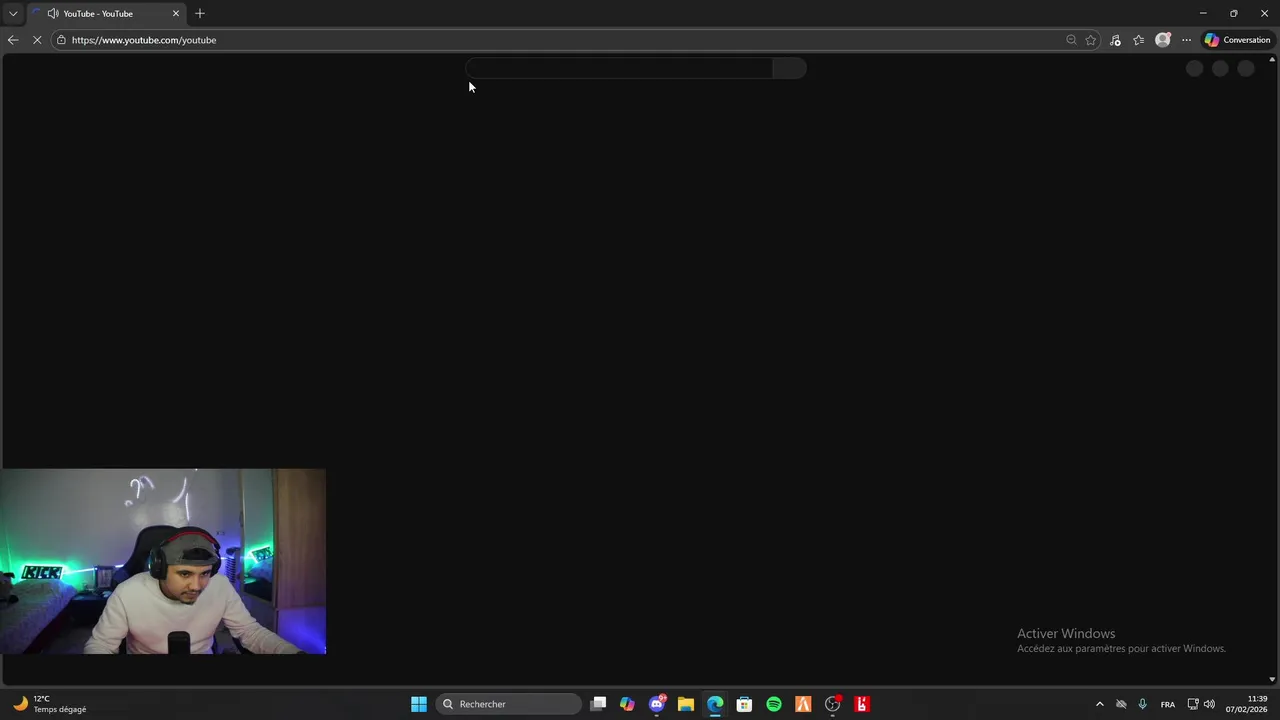View site information padlock icon
1280x720 pixels.
tap(61, 40)
